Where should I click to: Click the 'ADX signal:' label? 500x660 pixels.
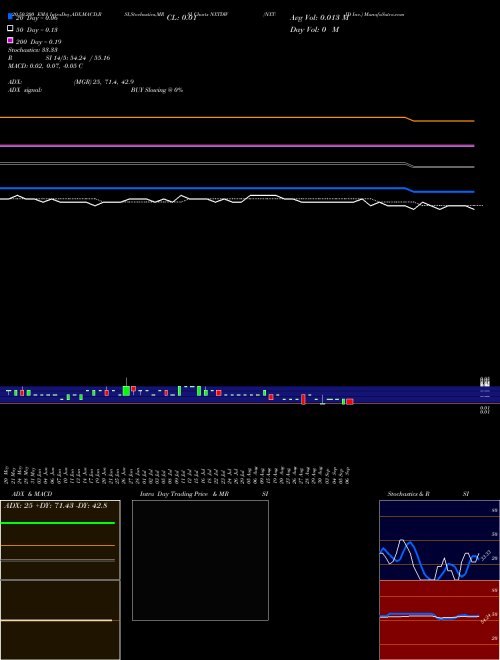point(25,90)
